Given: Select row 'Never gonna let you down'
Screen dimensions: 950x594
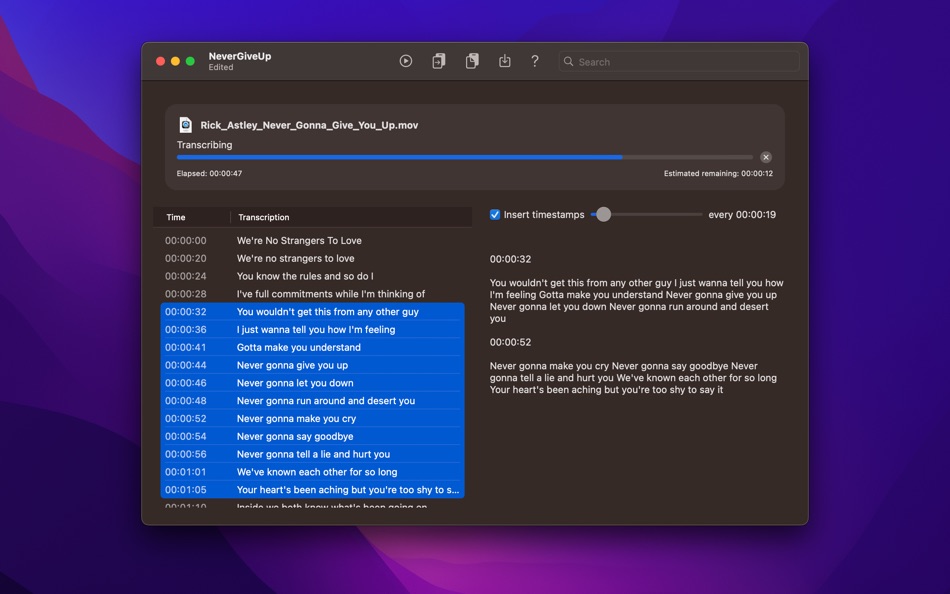Looking at the screenshot, I should (x=313, y=383).
